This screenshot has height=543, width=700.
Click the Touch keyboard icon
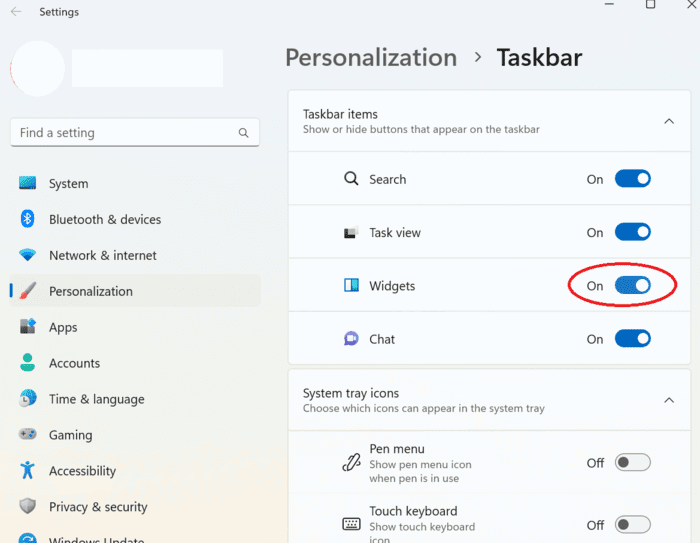[x=351, y=524]
